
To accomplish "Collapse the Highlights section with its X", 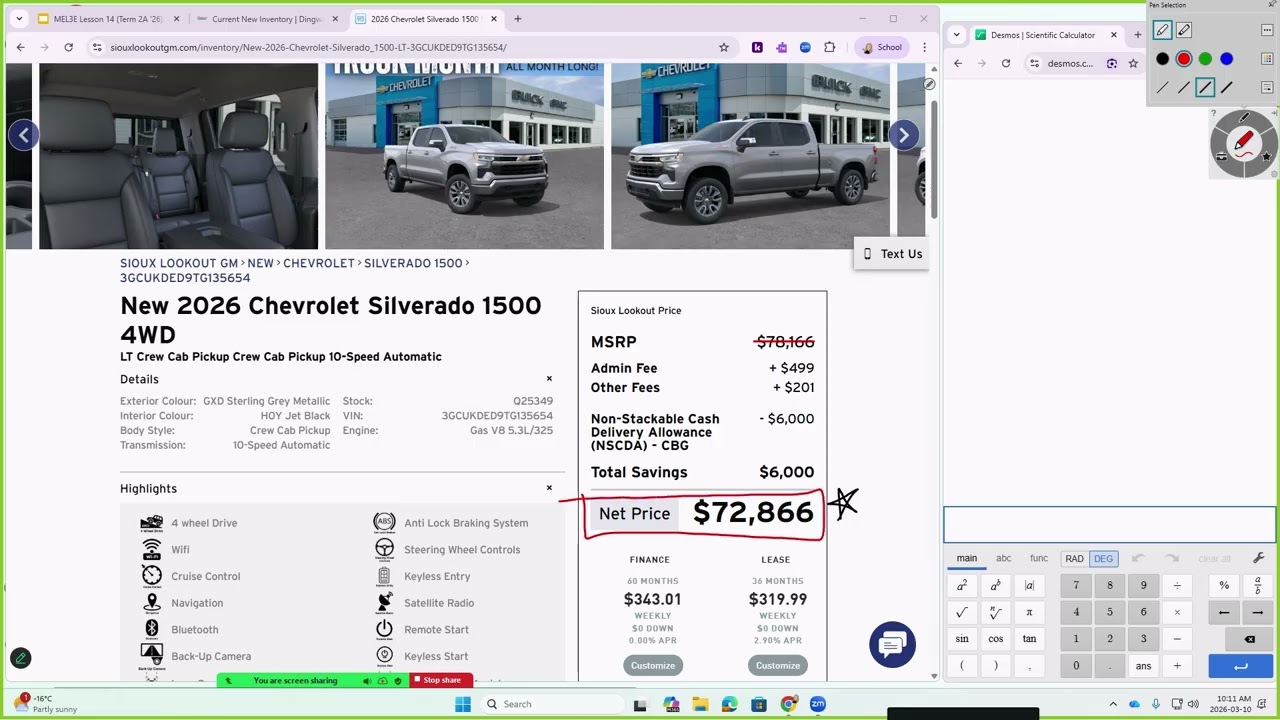I will coord(549,488).
